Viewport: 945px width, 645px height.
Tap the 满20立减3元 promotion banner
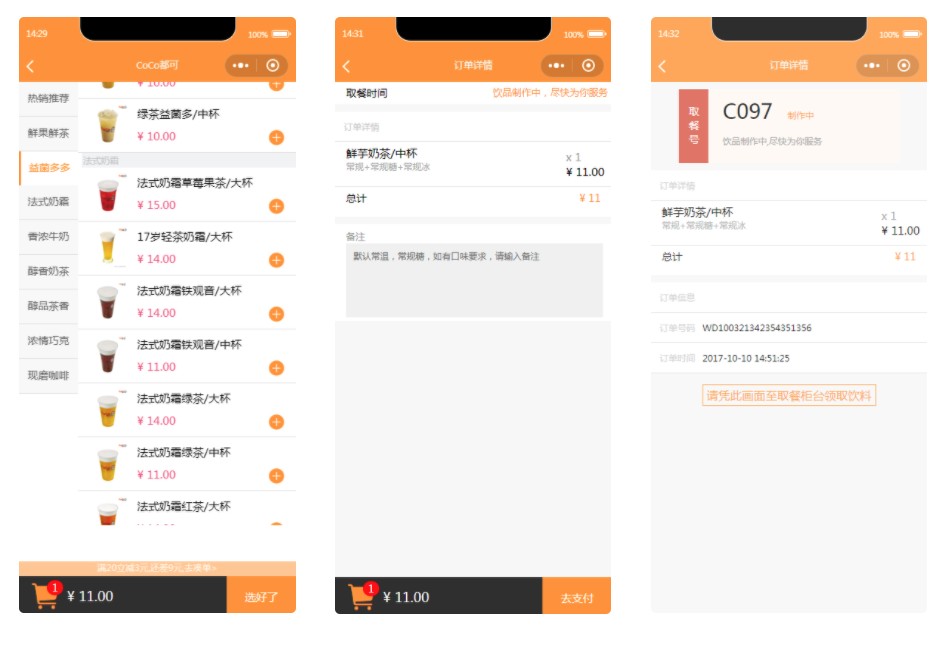tap(157, 568)
